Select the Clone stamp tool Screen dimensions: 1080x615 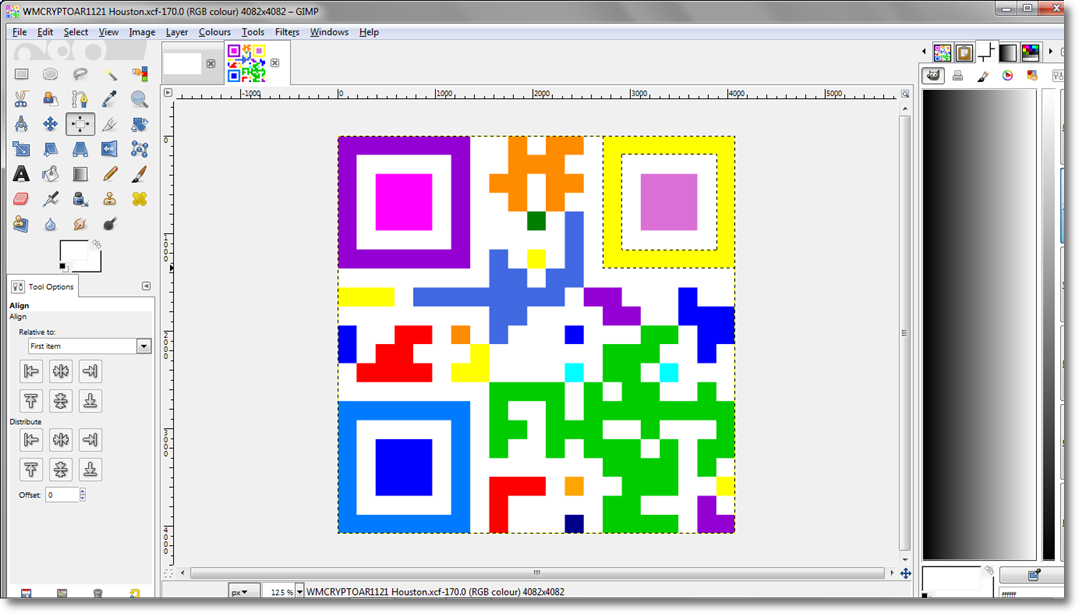[x=110, y=199]
